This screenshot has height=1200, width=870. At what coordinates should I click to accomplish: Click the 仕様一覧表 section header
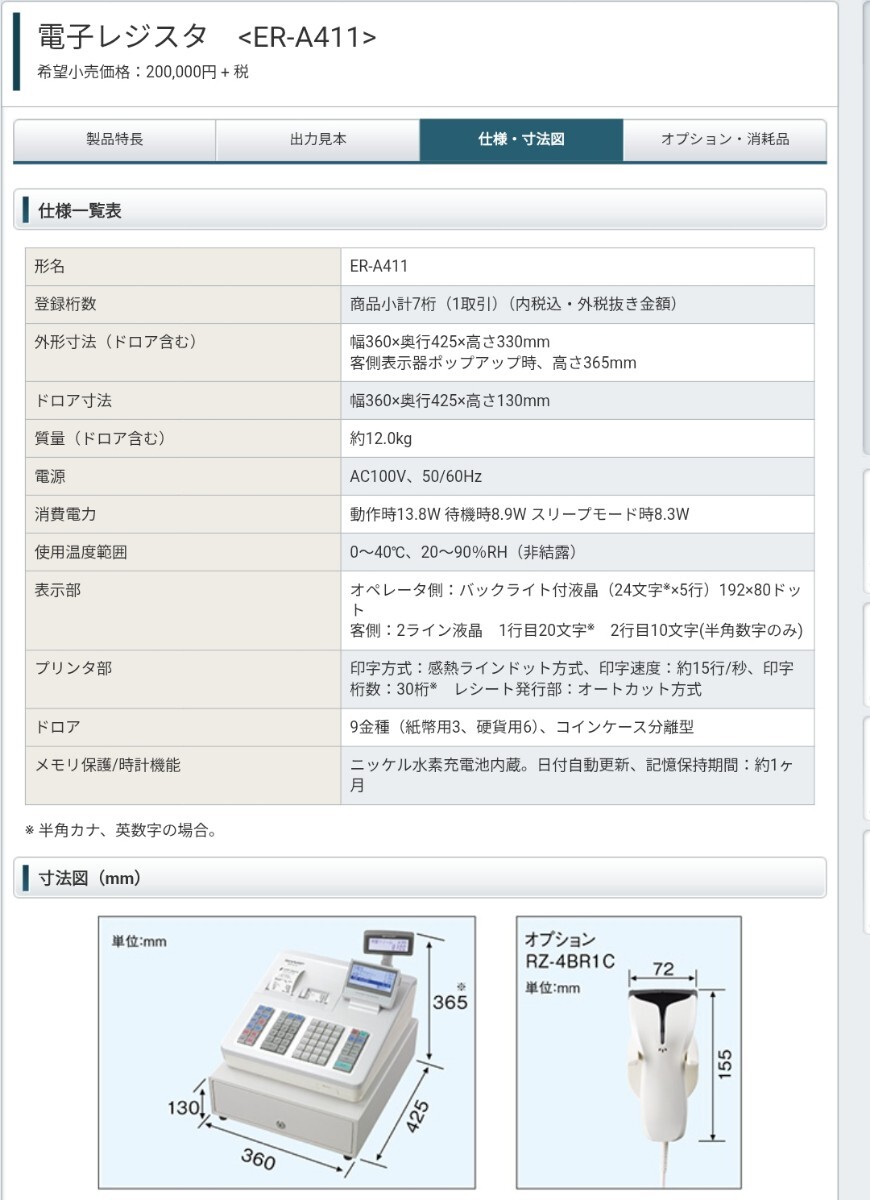tap(420, 210)
